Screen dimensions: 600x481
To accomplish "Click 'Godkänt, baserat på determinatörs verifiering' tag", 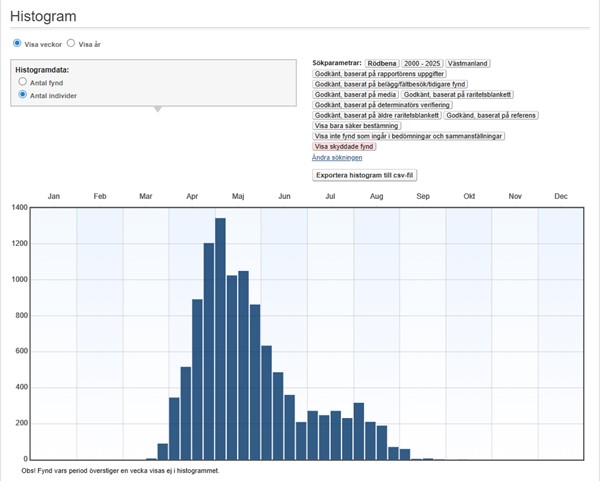I will pyautogui.click(x=381, y=105).
